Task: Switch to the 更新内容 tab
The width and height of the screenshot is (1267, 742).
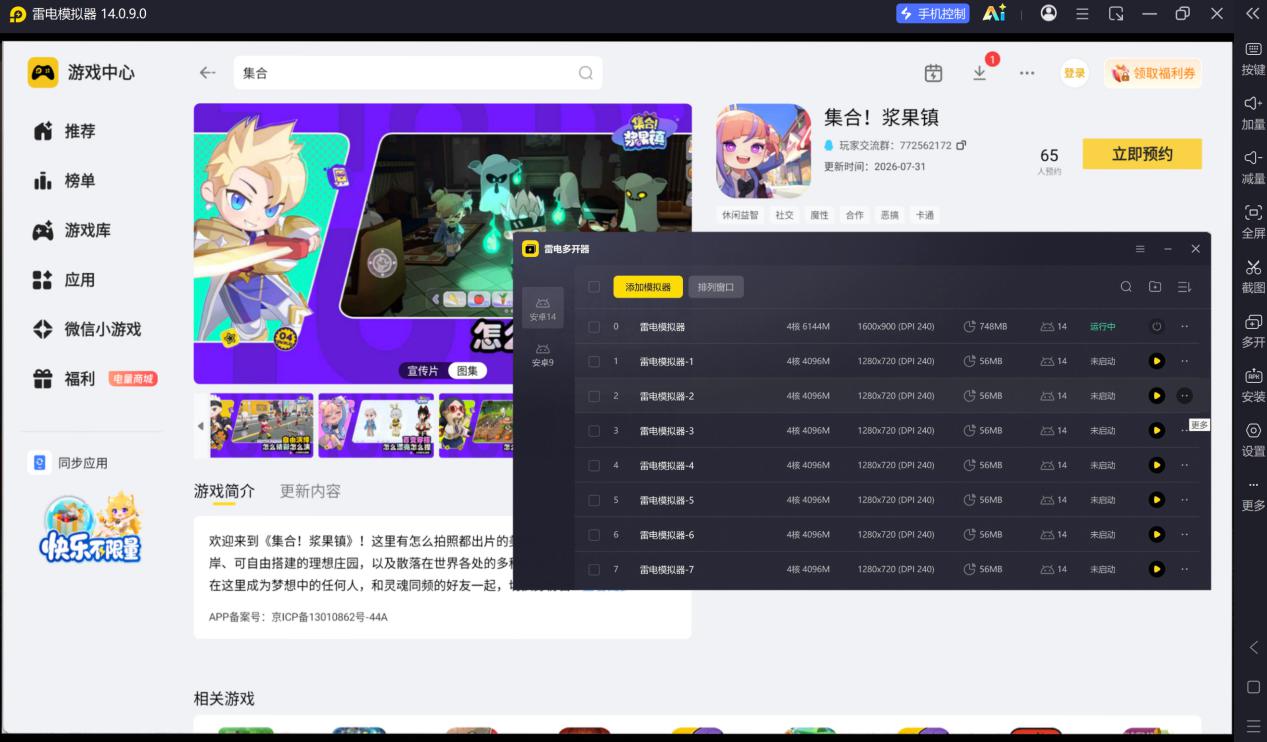Action: [x=310, y=491]
